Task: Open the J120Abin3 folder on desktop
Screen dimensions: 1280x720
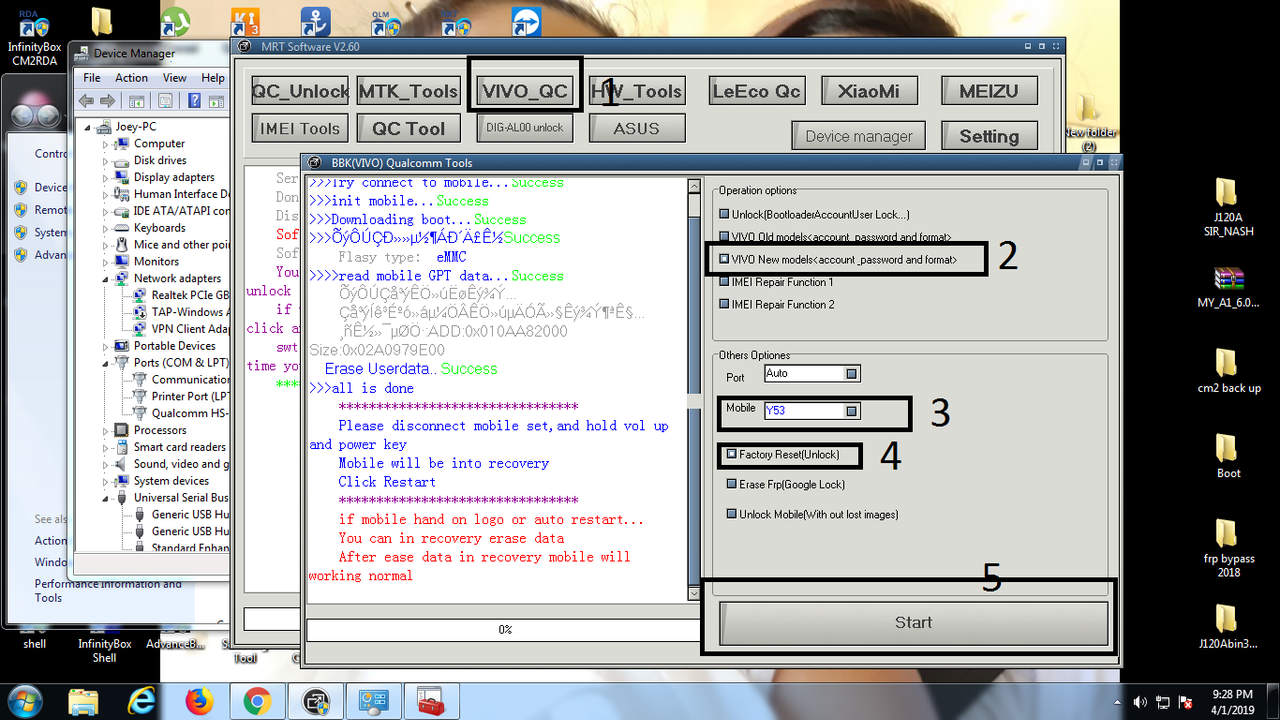Action: [1228, 627]
